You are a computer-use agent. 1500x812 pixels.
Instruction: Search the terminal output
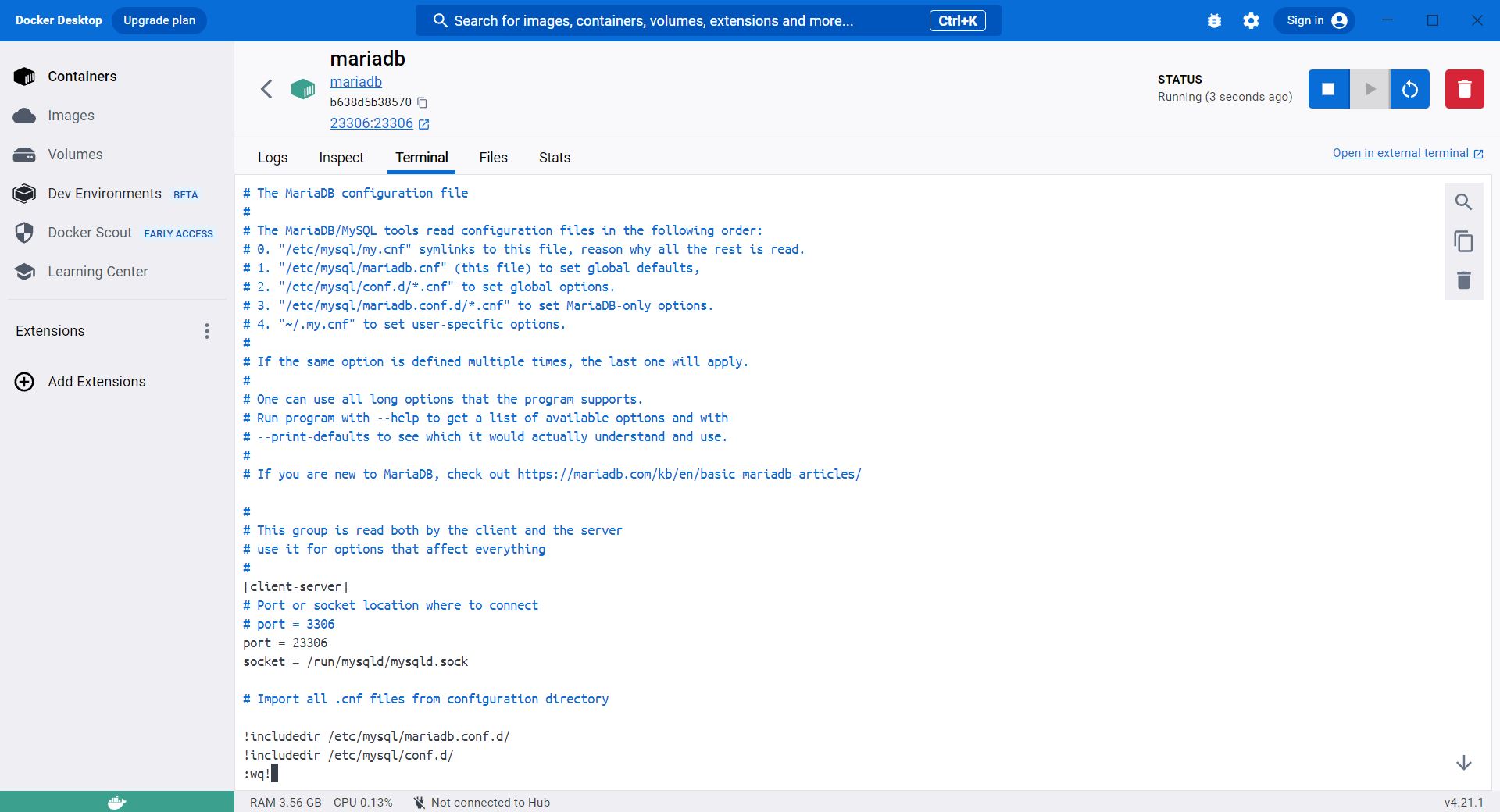pos(1464,202)
